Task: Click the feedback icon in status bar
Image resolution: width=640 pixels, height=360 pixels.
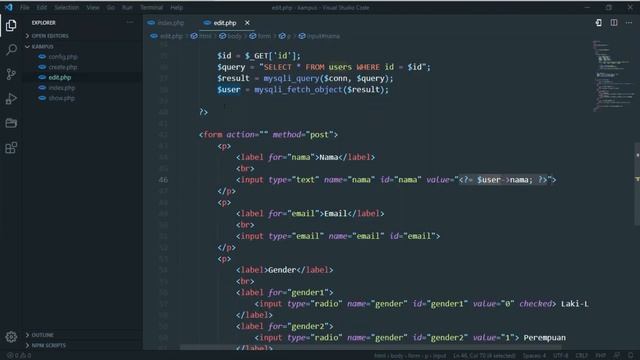Action: 616,356
